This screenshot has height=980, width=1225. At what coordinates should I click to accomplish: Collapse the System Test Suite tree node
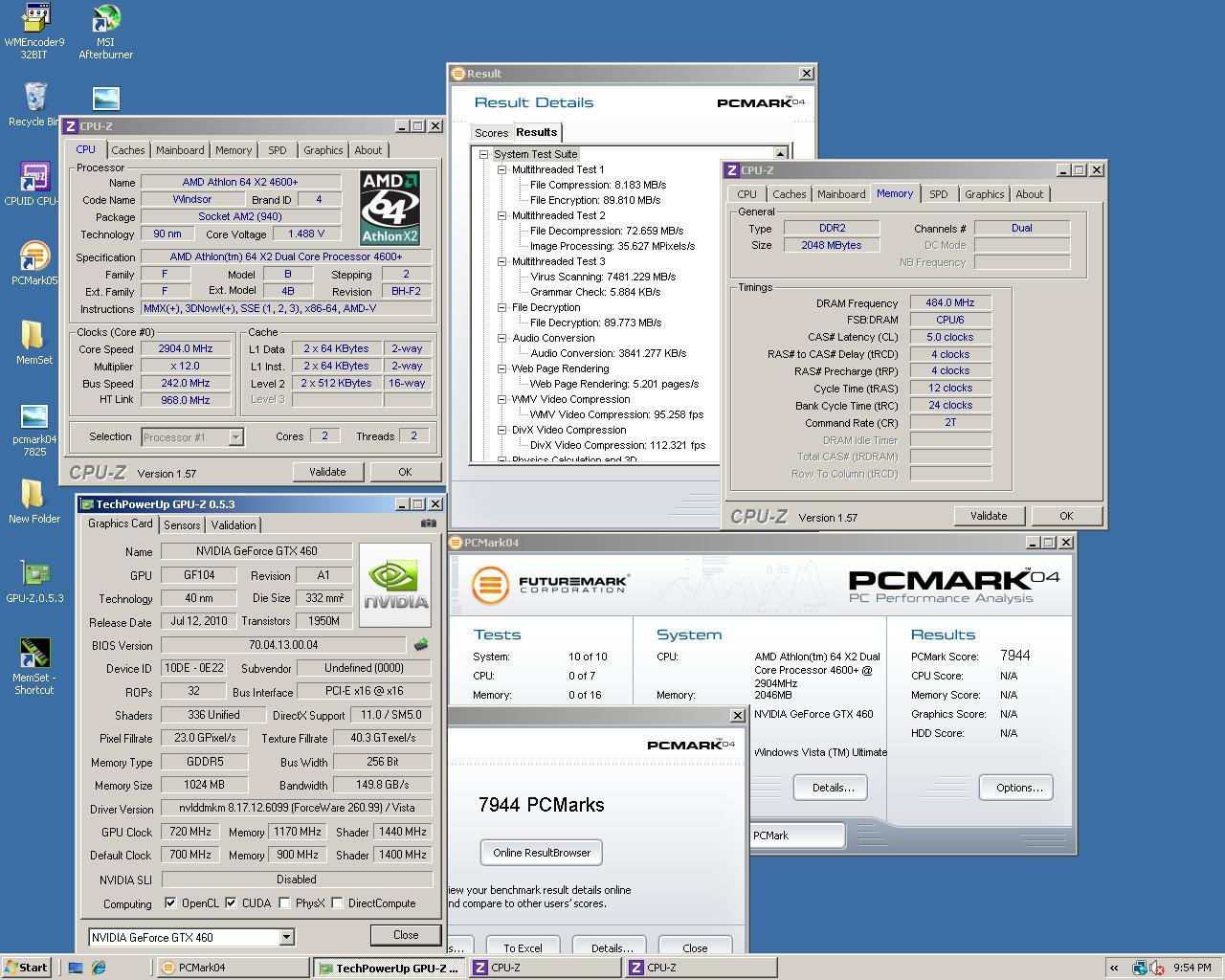click(483, 154)
